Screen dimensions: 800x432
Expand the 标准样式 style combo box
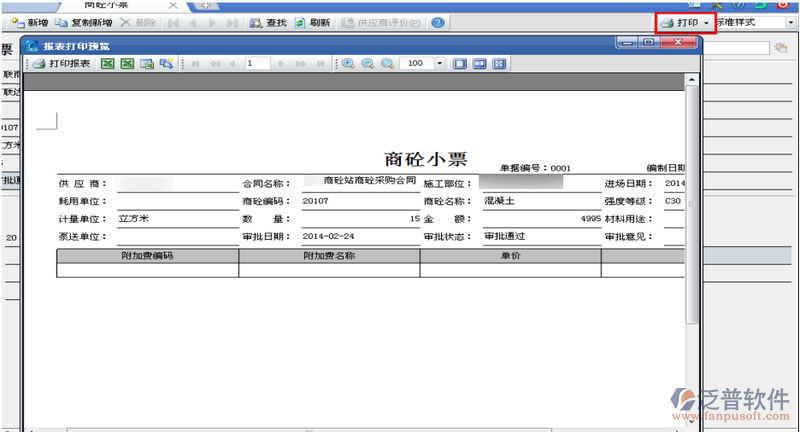tap(790, 22)
